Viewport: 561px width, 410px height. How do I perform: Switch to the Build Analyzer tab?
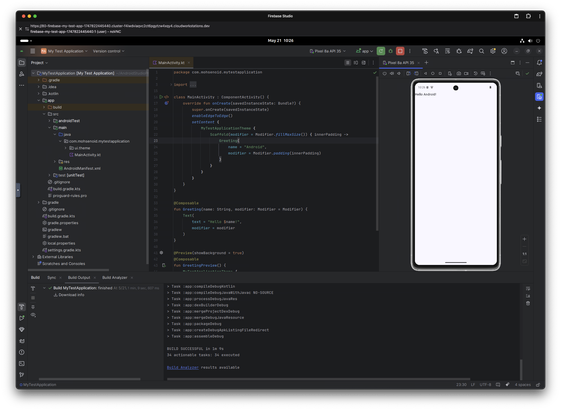(114, 278)
